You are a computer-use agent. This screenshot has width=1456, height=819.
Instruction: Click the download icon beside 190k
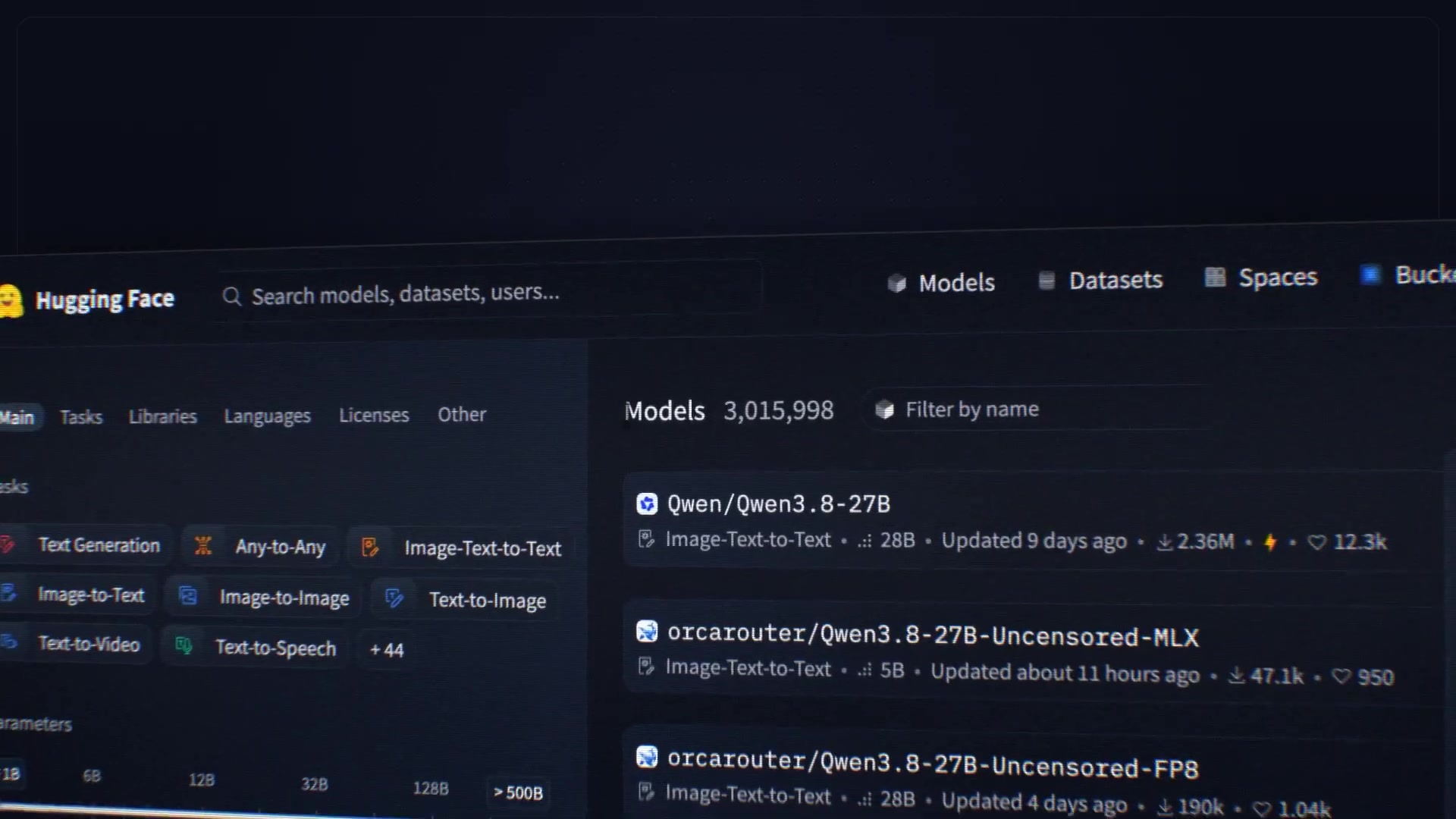tap(1165, 808)
